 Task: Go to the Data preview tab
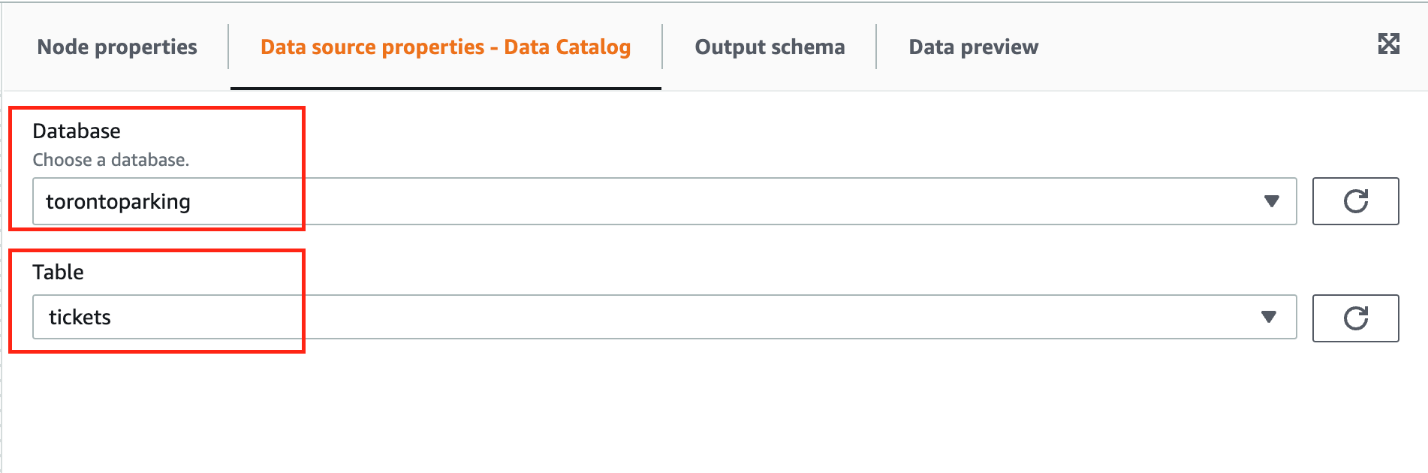coord(973,47)
